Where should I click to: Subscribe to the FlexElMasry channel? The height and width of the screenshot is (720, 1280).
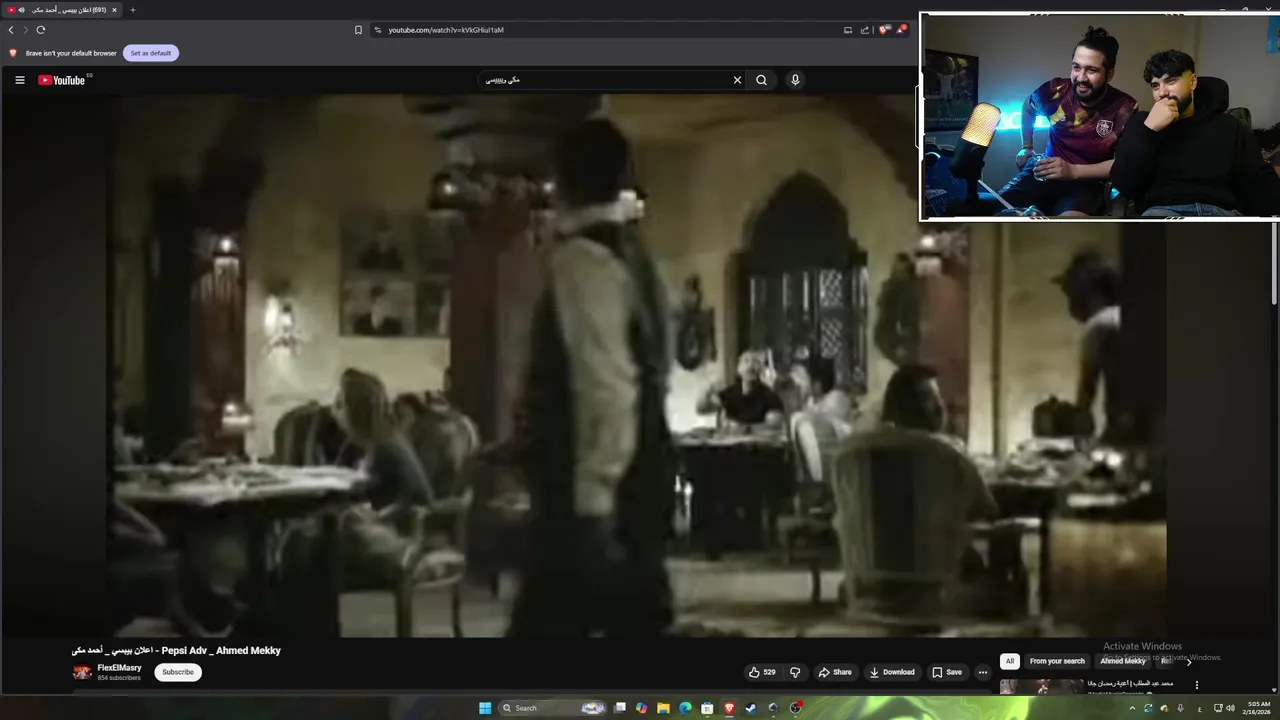(178, 672)
